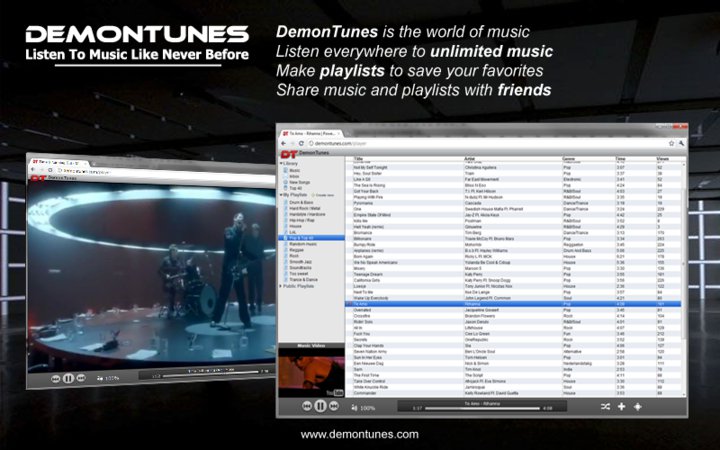
Task: Click the volume speaker icon in right player
Action: pyautogui.click(x=354, y=408)
